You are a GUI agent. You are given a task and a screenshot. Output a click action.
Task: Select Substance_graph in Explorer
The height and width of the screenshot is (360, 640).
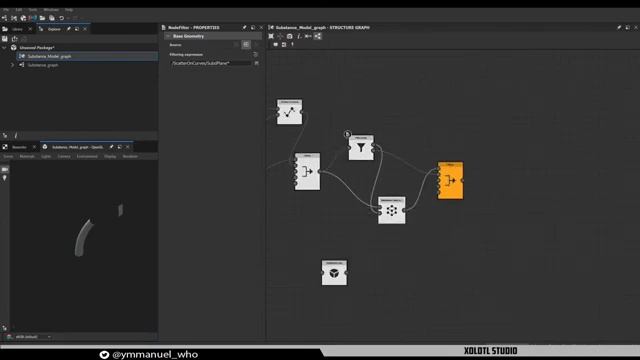coord(43,65)
